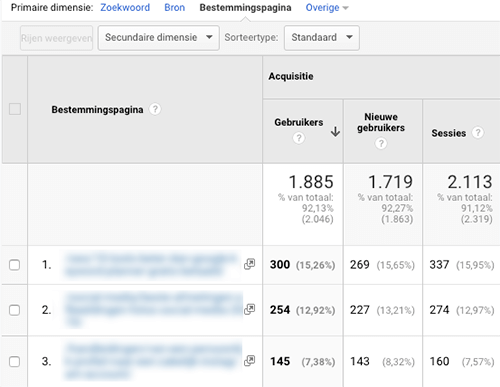Click the Bestemmingspagina column header
This screenshot has height=387, width=500.
tap(97, 109)
